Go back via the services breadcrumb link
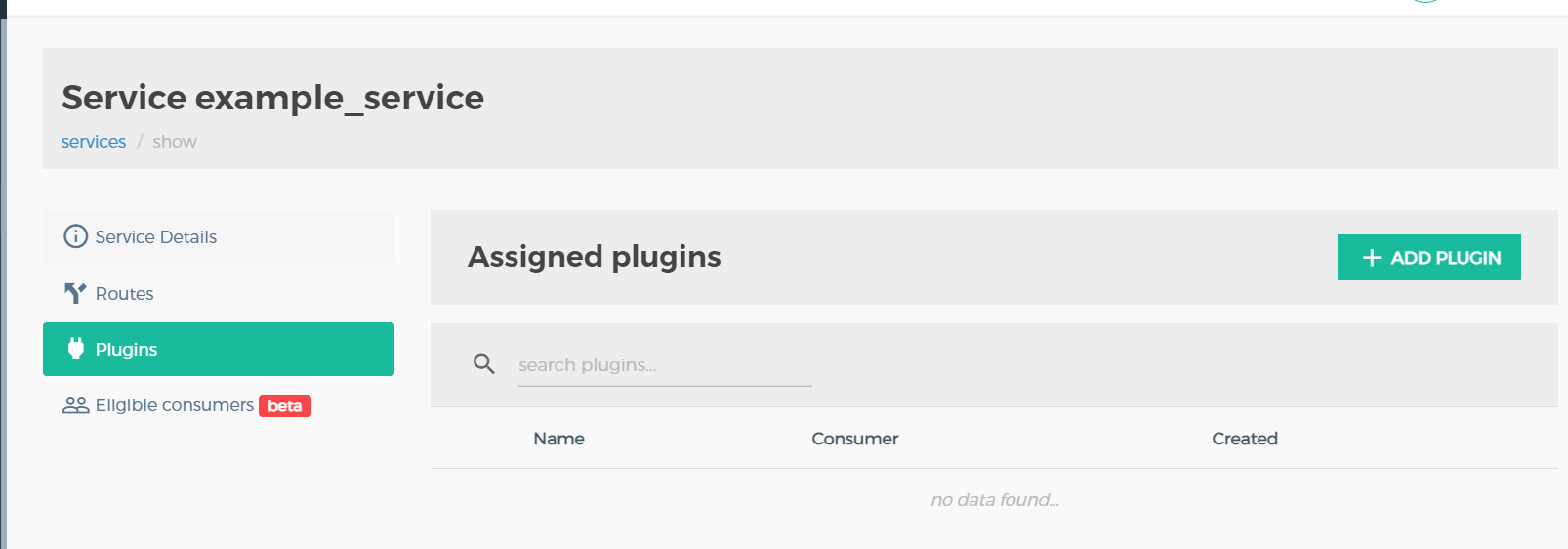The width and height of the screenshot is (1568, 549). (94, 142)
